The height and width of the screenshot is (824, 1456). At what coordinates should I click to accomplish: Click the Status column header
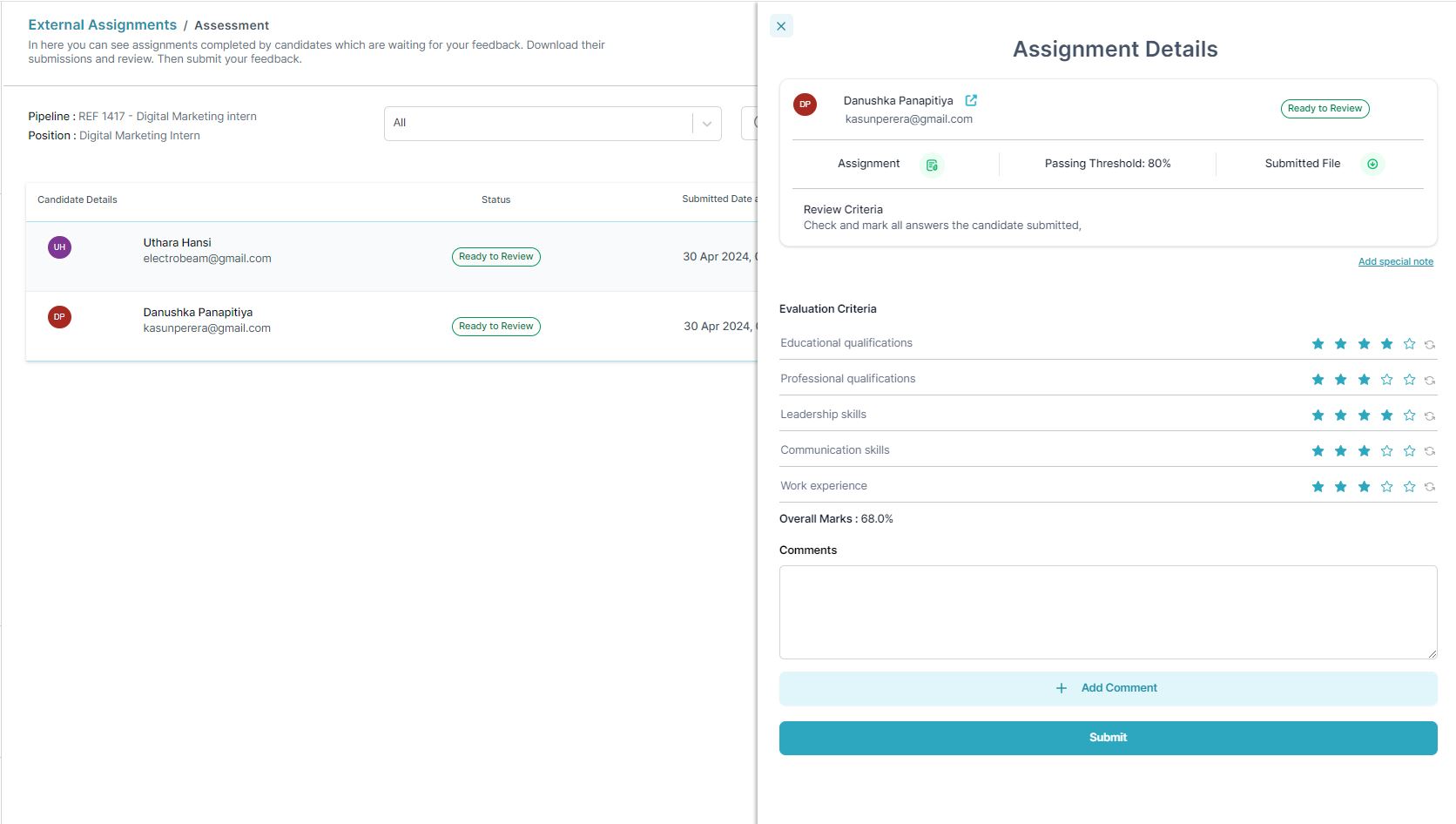point(496,199)
